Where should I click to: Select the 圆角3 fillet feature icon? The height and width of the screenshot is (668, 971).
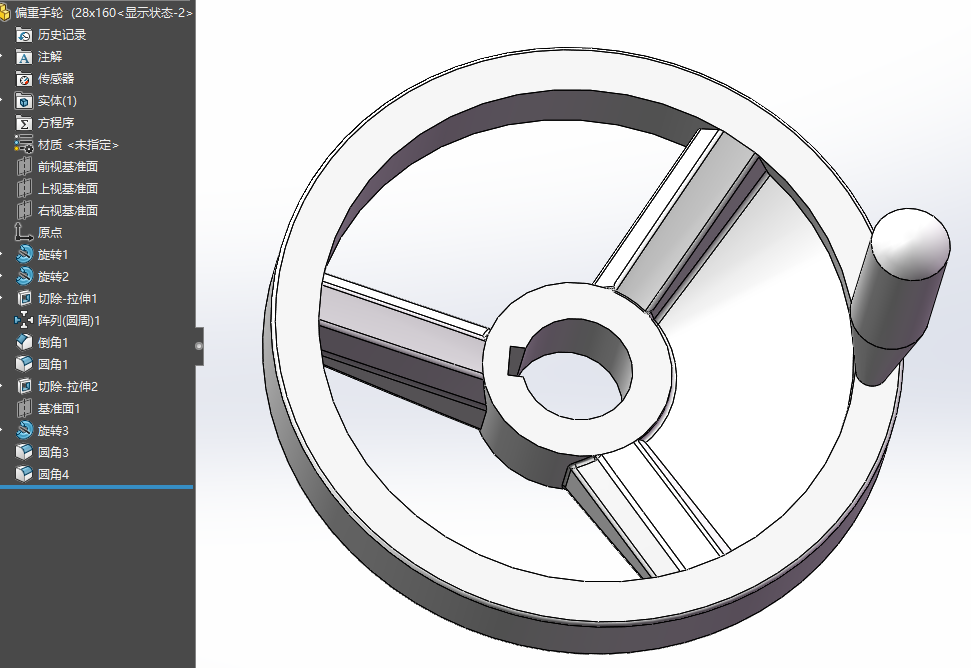(x=24, y=453)
